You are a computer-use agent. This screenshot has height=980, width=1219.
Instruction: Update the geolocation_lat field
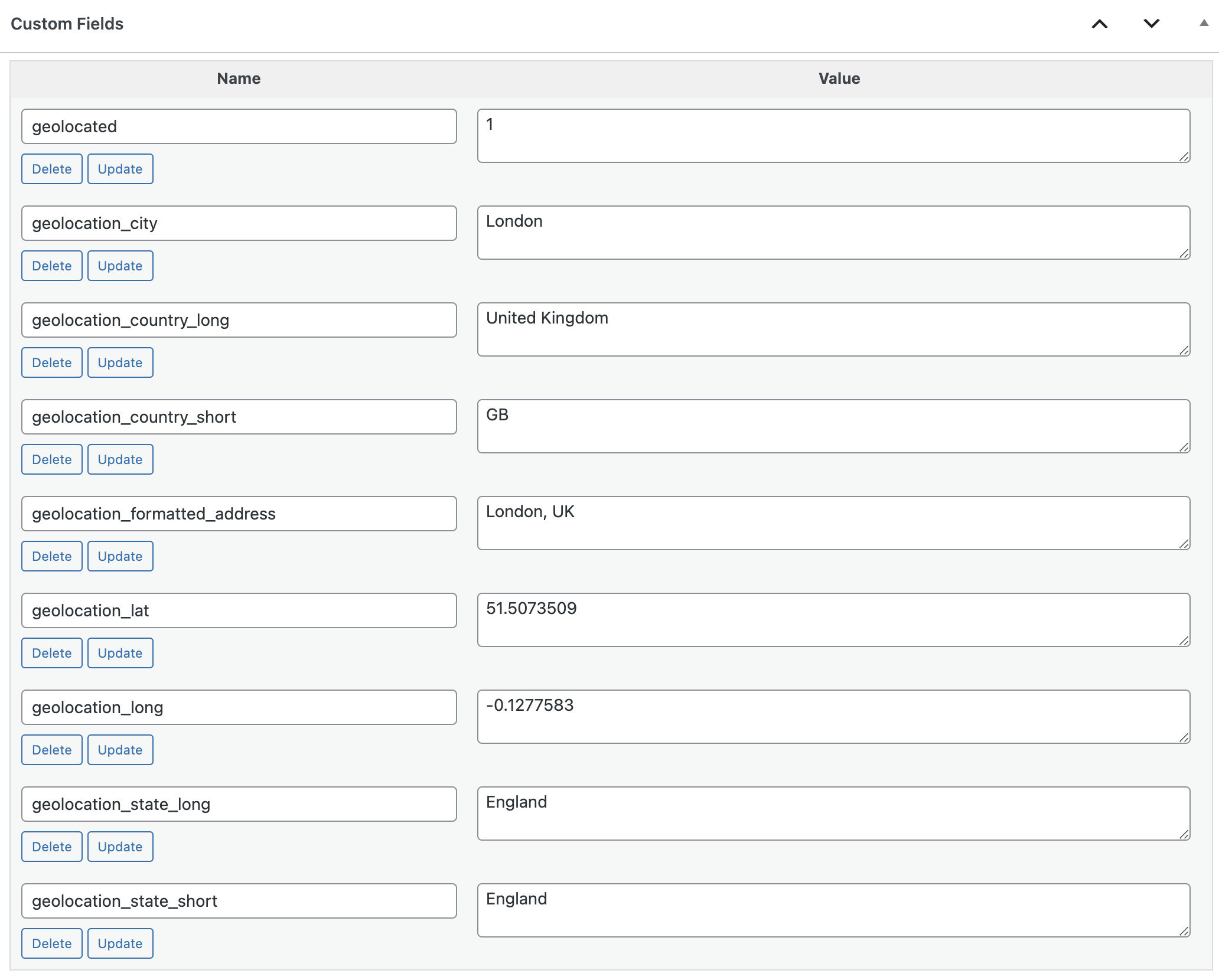pyautogui.click(x=120, y=652)
